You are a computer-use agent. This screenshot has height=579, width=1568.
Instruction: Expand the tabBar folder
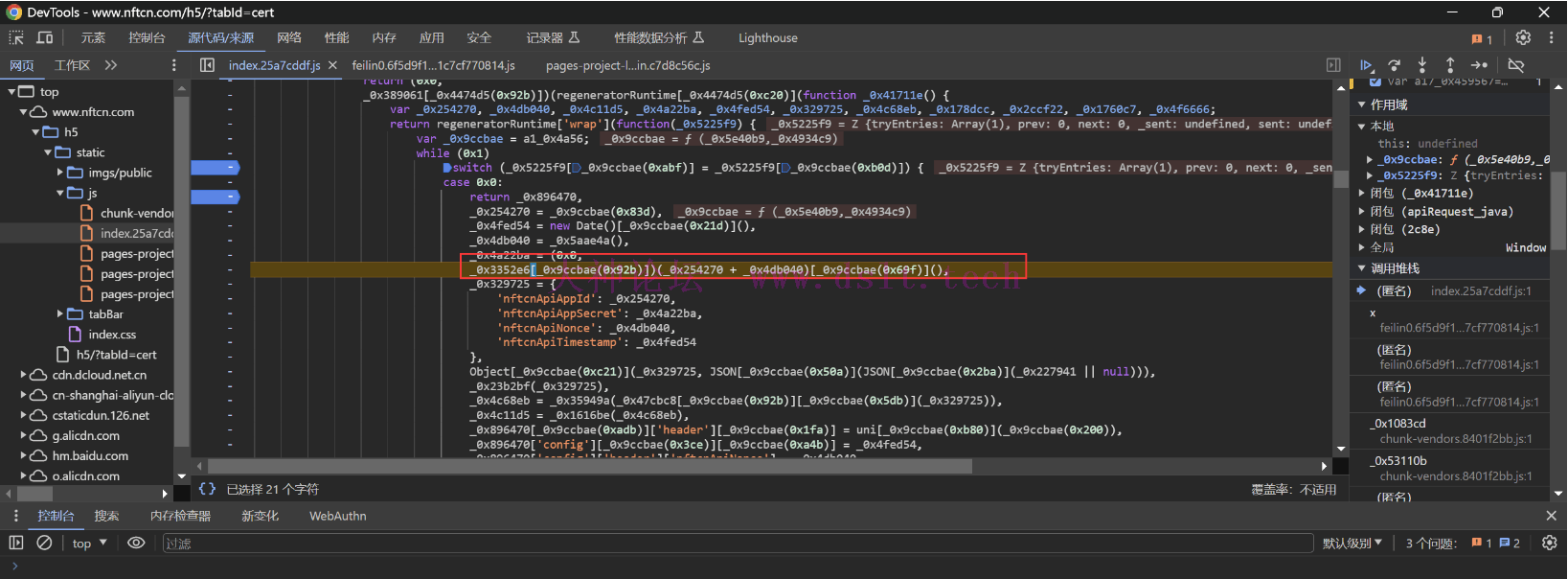point(60,314)
